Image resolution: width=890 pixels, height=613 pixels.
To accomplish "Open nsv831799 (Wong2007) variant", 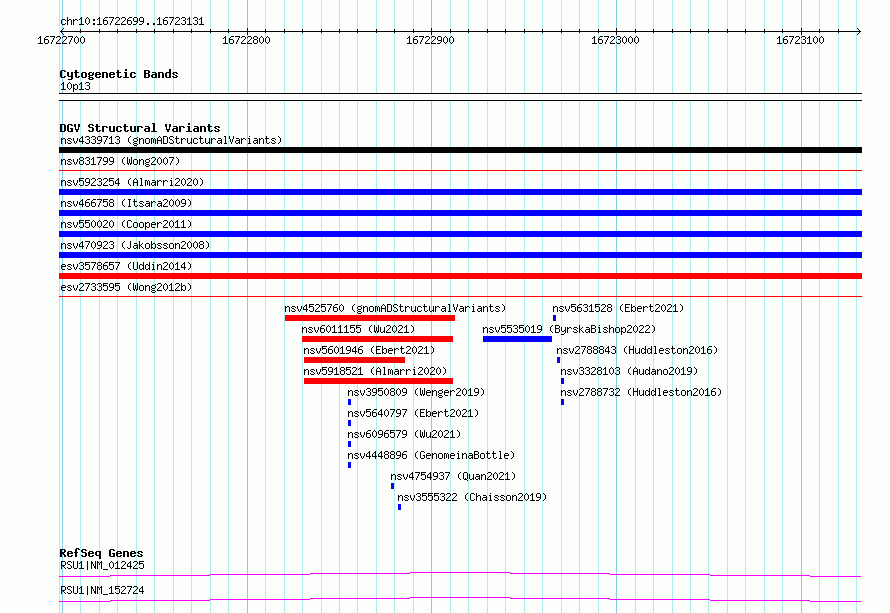I will tap(120, 161).
